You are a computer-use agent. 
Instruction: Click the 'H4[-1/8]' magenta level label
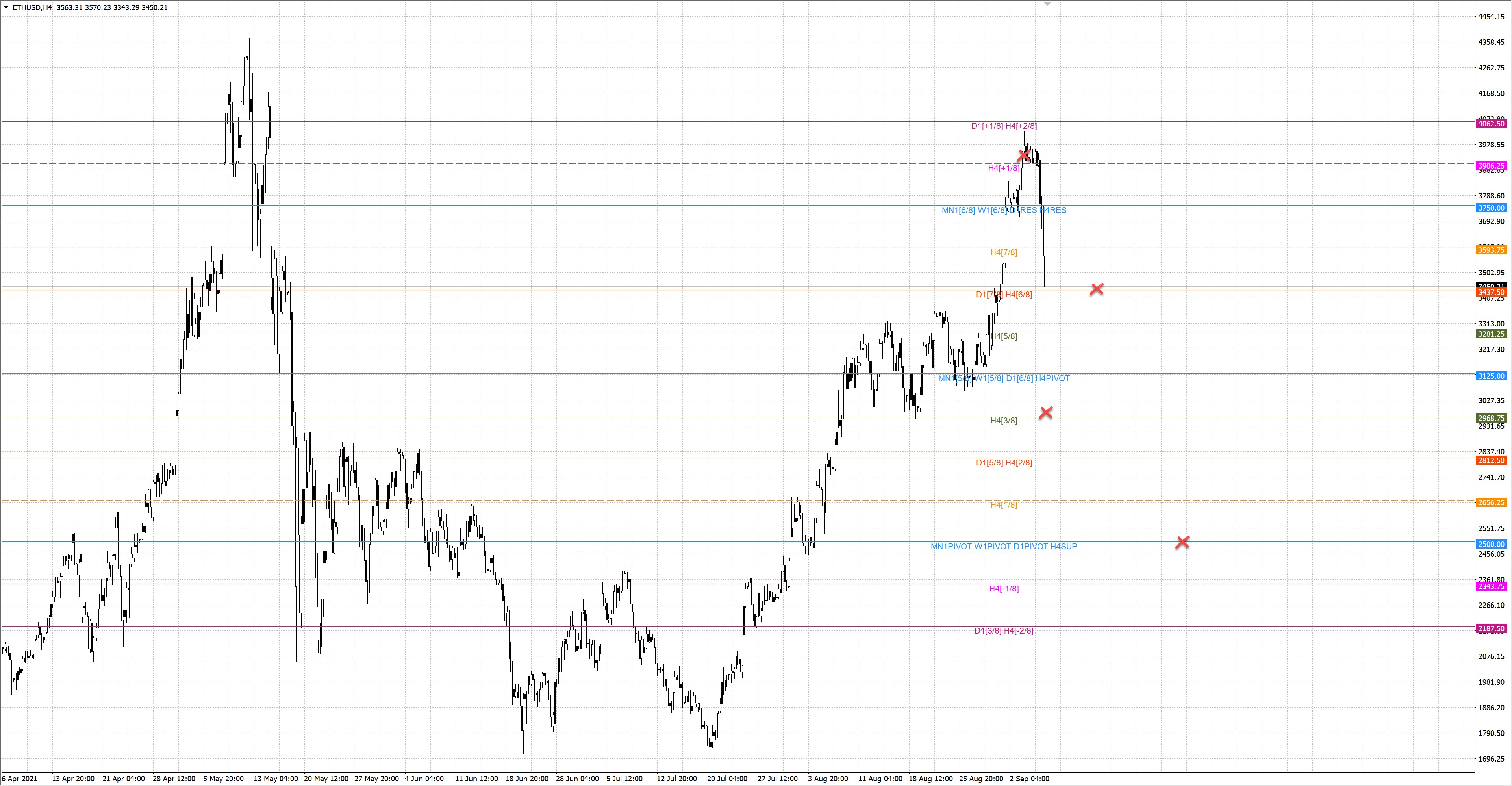[1004, 588]
